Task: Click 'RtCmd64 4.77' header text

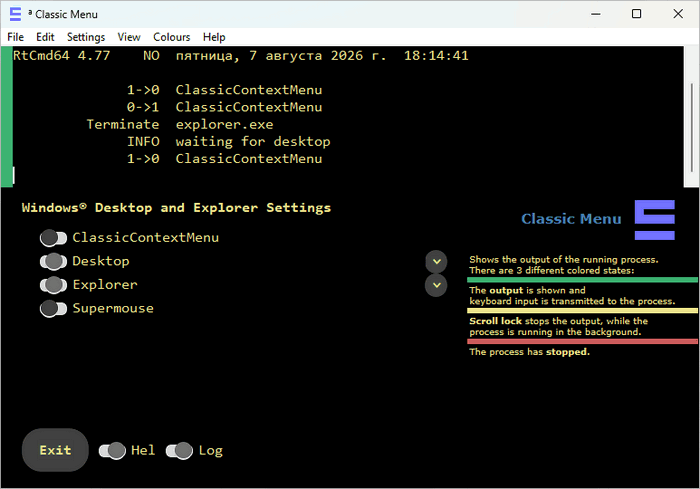Action: tap(61, 55)
